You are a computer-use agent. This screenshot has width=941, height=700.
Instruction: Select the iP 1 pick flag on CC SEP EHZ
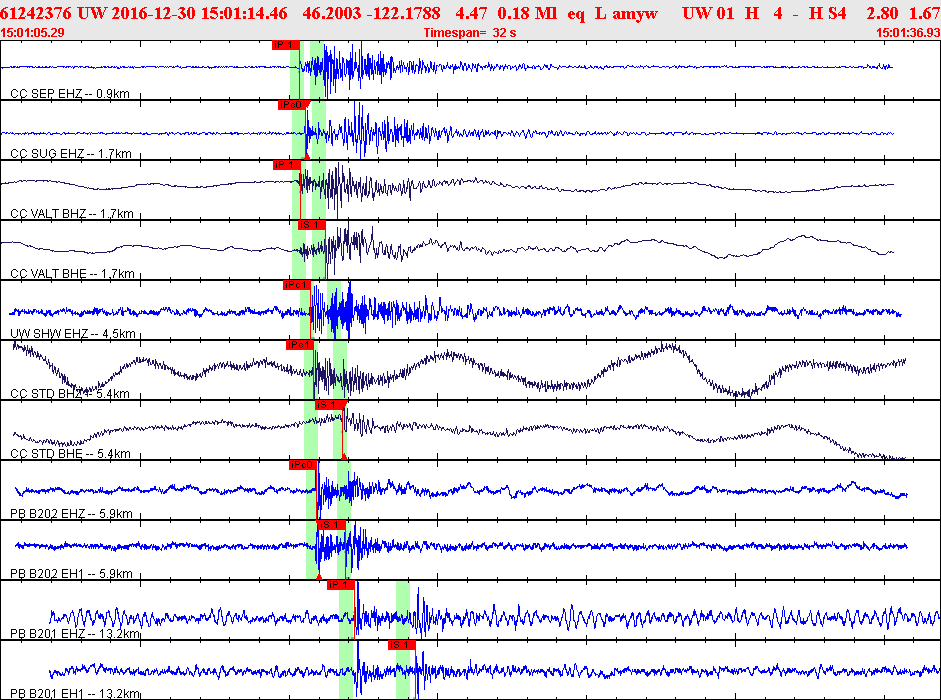click(x=285, y=45)
